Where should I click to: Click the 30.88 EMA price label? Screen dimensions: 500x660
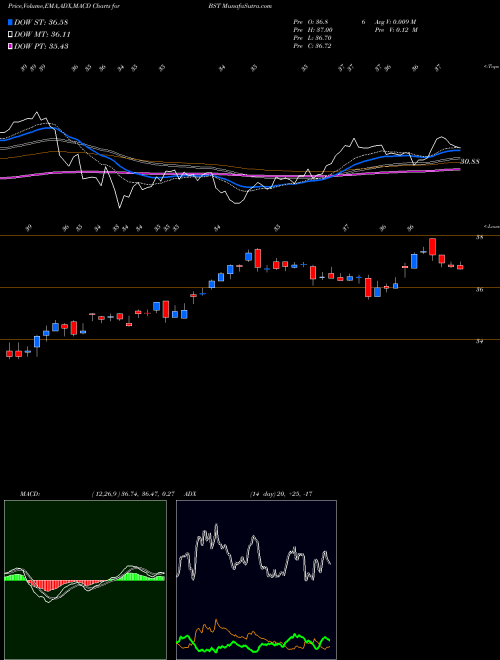coord(470,161)
